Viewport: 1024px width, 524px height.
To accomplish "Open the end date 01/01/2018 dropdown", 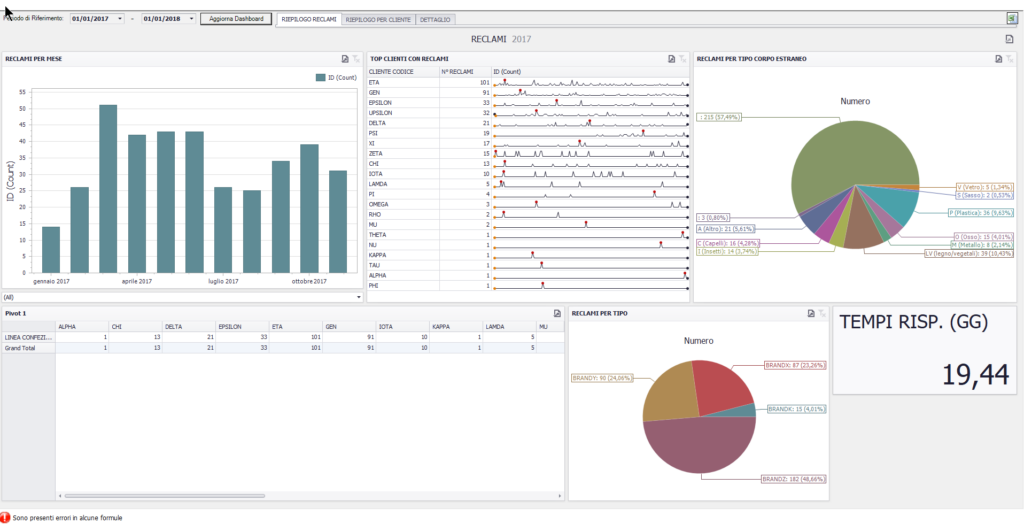I will coord(191,19).
